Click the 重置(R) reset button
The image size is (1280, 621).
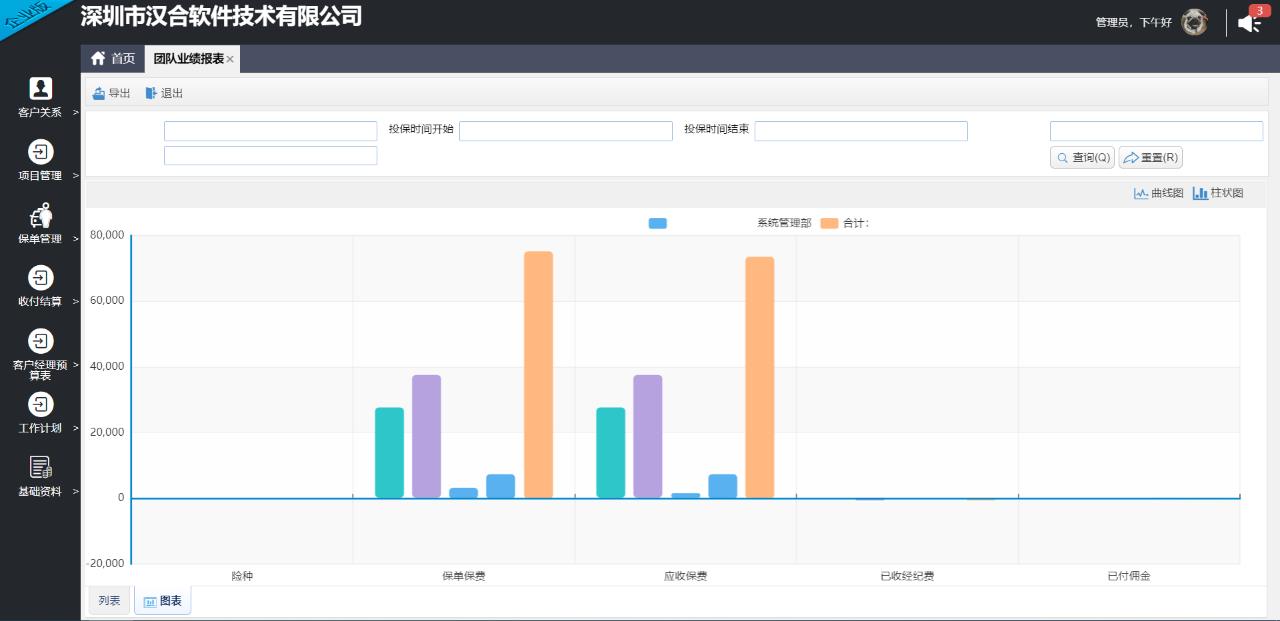click(x=1151, y=158)
